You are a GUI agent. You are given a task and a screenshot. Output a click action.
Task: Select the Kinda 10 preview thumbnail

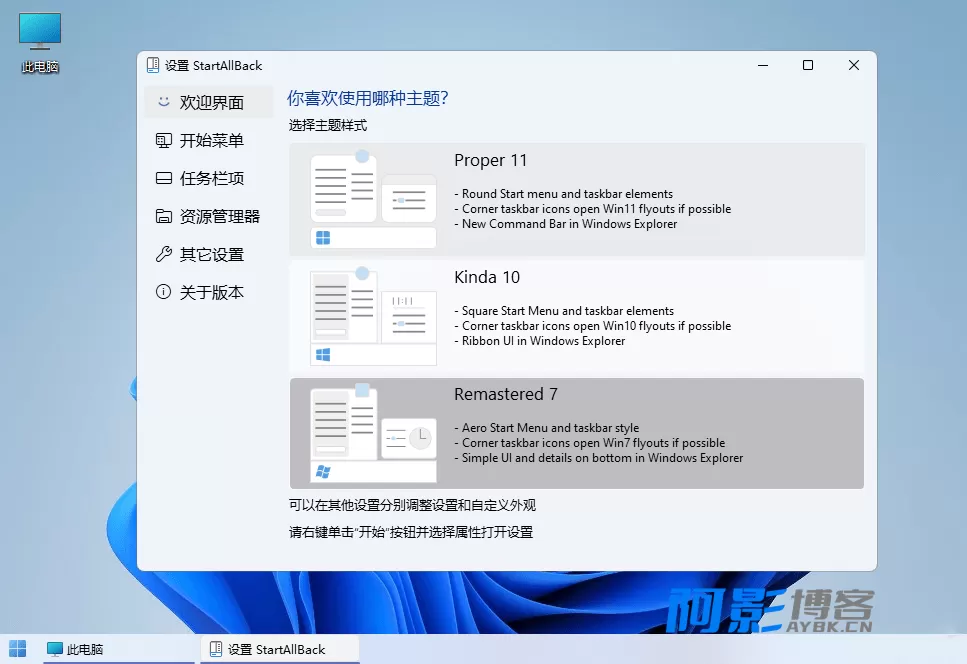374,316
